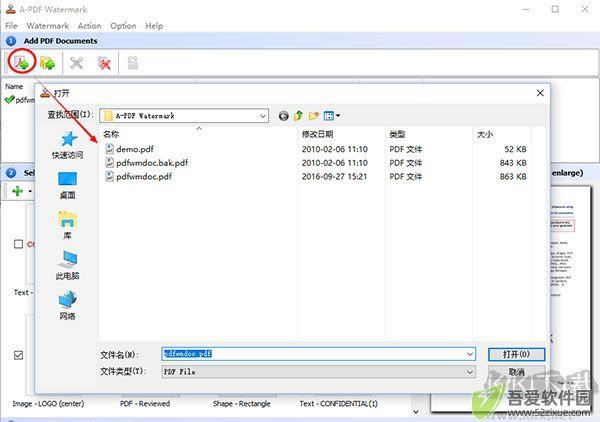The height and width of the screenshot is (422, 600).
Task: Click the PDF page preview thumbnail
Action: point(570,298)
